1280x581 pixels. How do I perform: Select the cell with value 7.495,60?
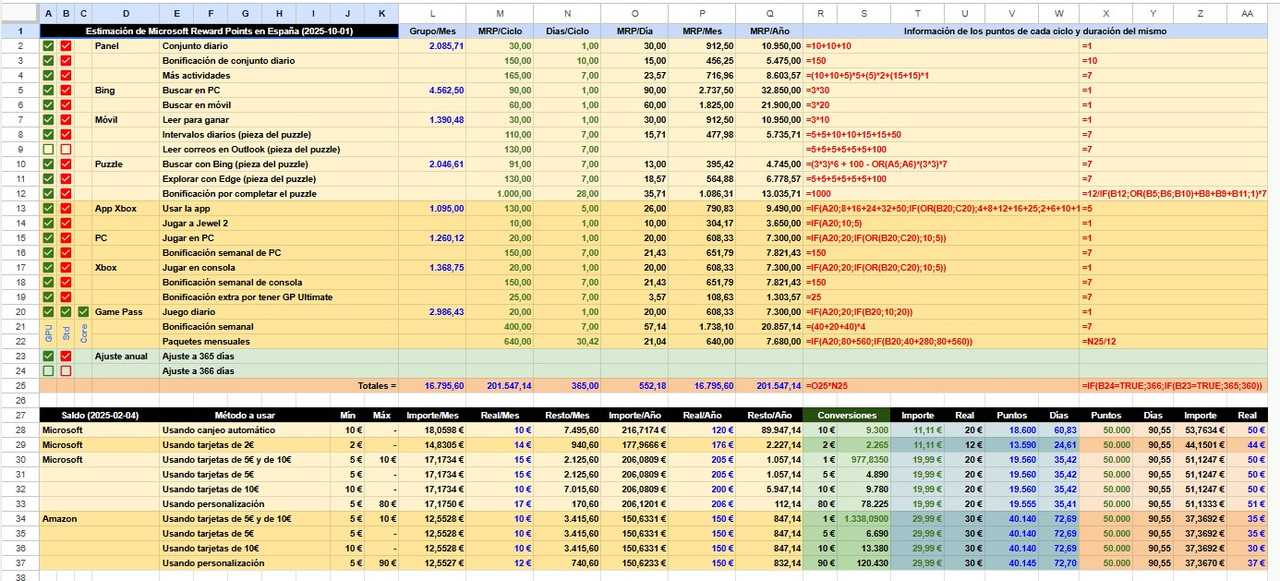tap(567, 430)
